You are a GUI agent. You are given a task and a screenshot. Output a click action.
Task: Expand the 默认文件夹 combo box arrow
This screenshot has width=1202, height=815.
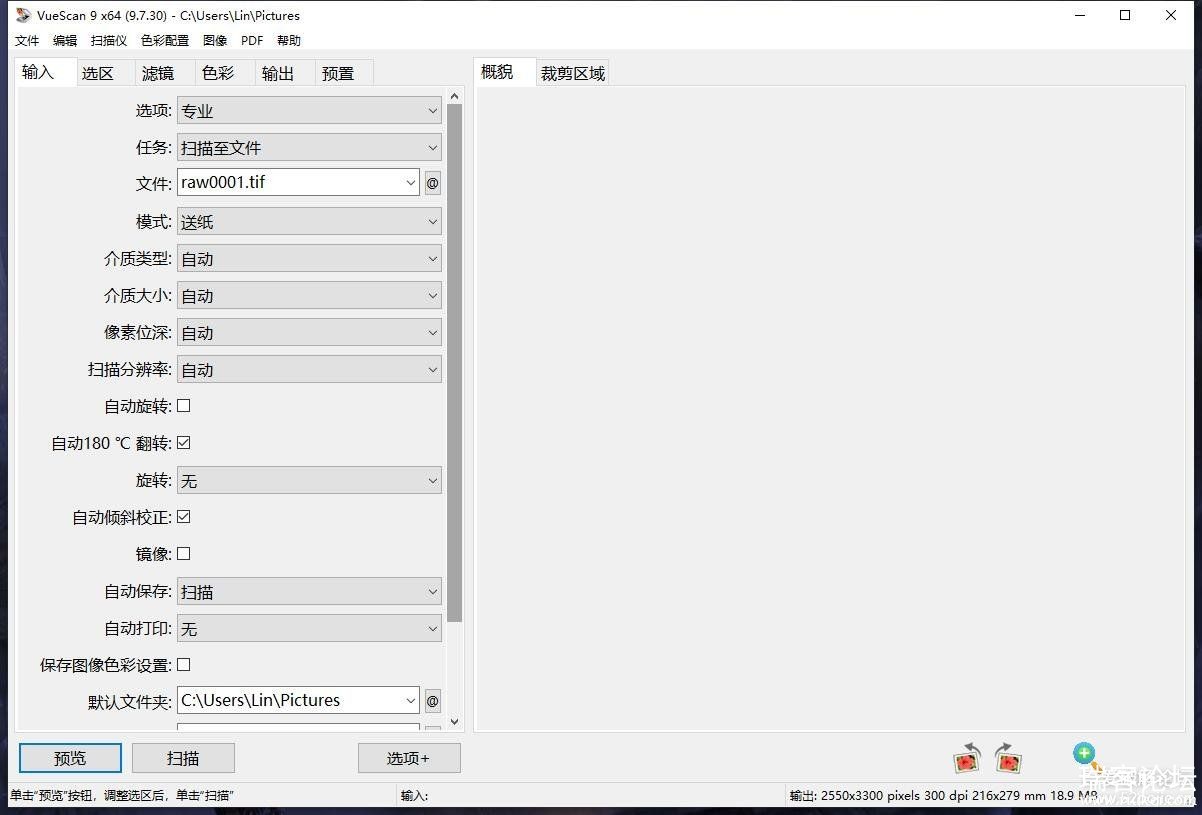coord(411,700)
